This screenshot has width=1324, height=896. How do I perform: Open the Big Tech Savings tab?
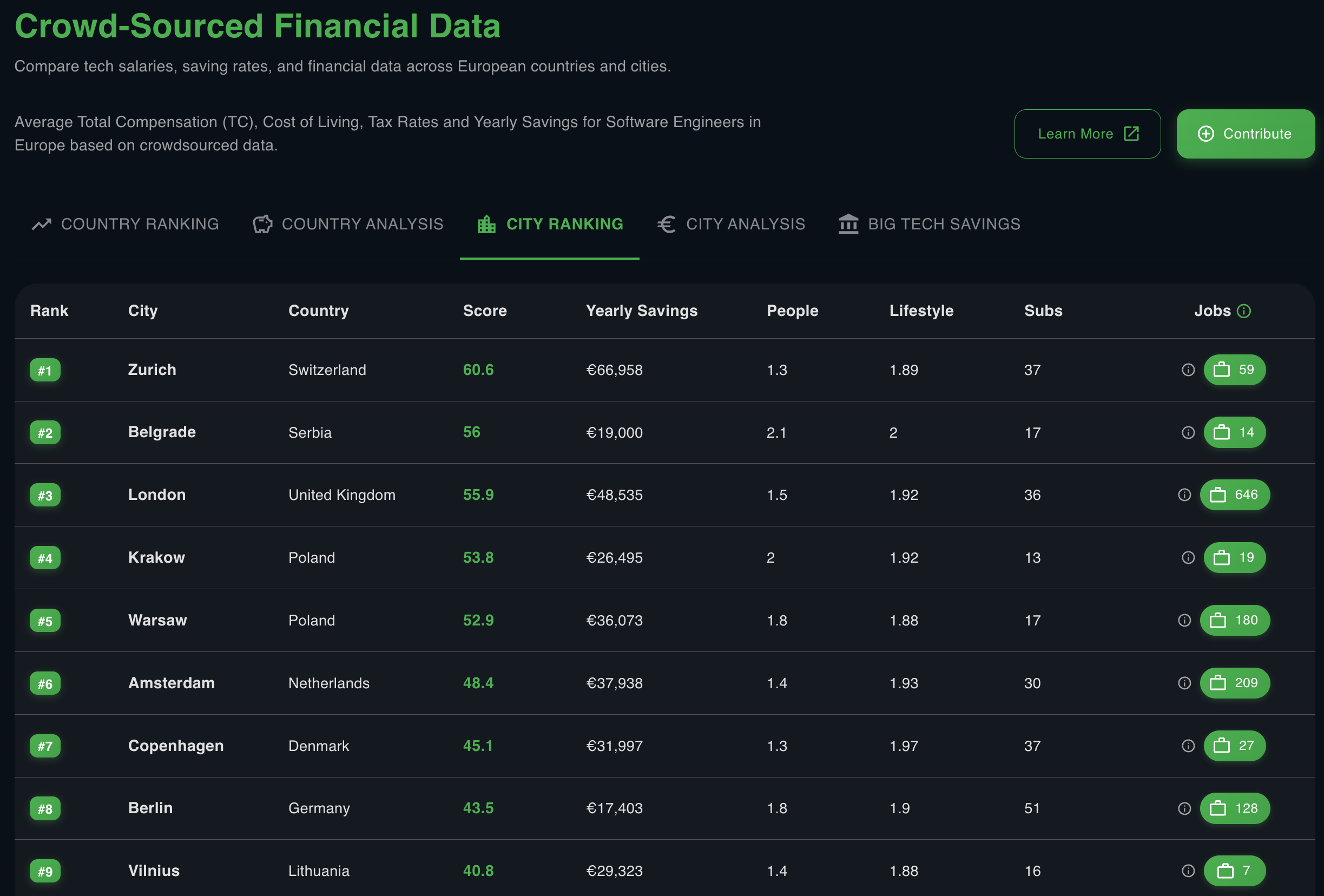(x=929, y=224)
